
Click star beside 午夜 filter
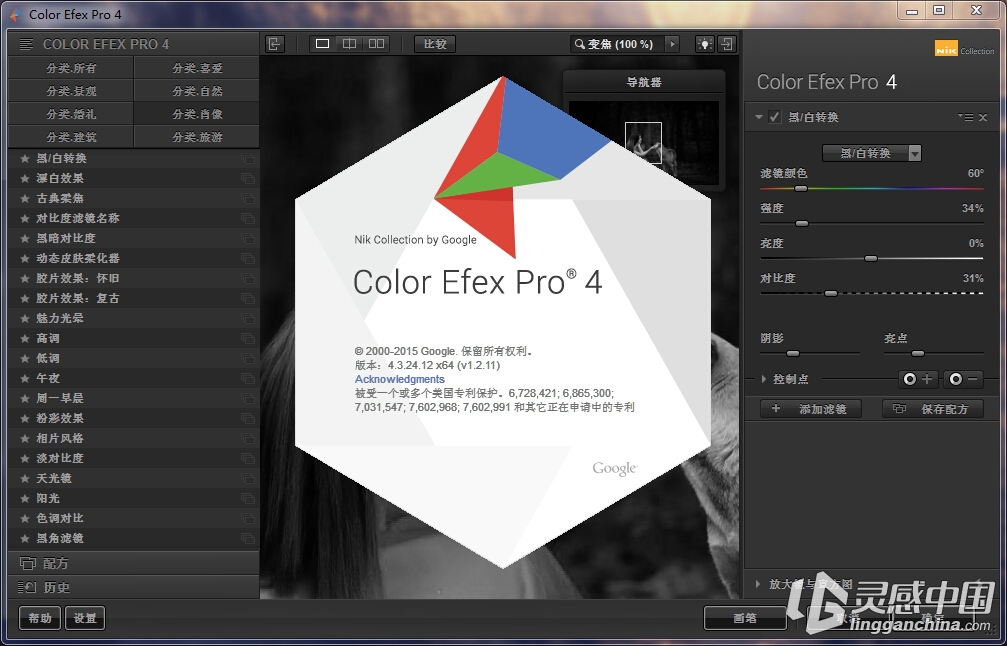[25, 378]
